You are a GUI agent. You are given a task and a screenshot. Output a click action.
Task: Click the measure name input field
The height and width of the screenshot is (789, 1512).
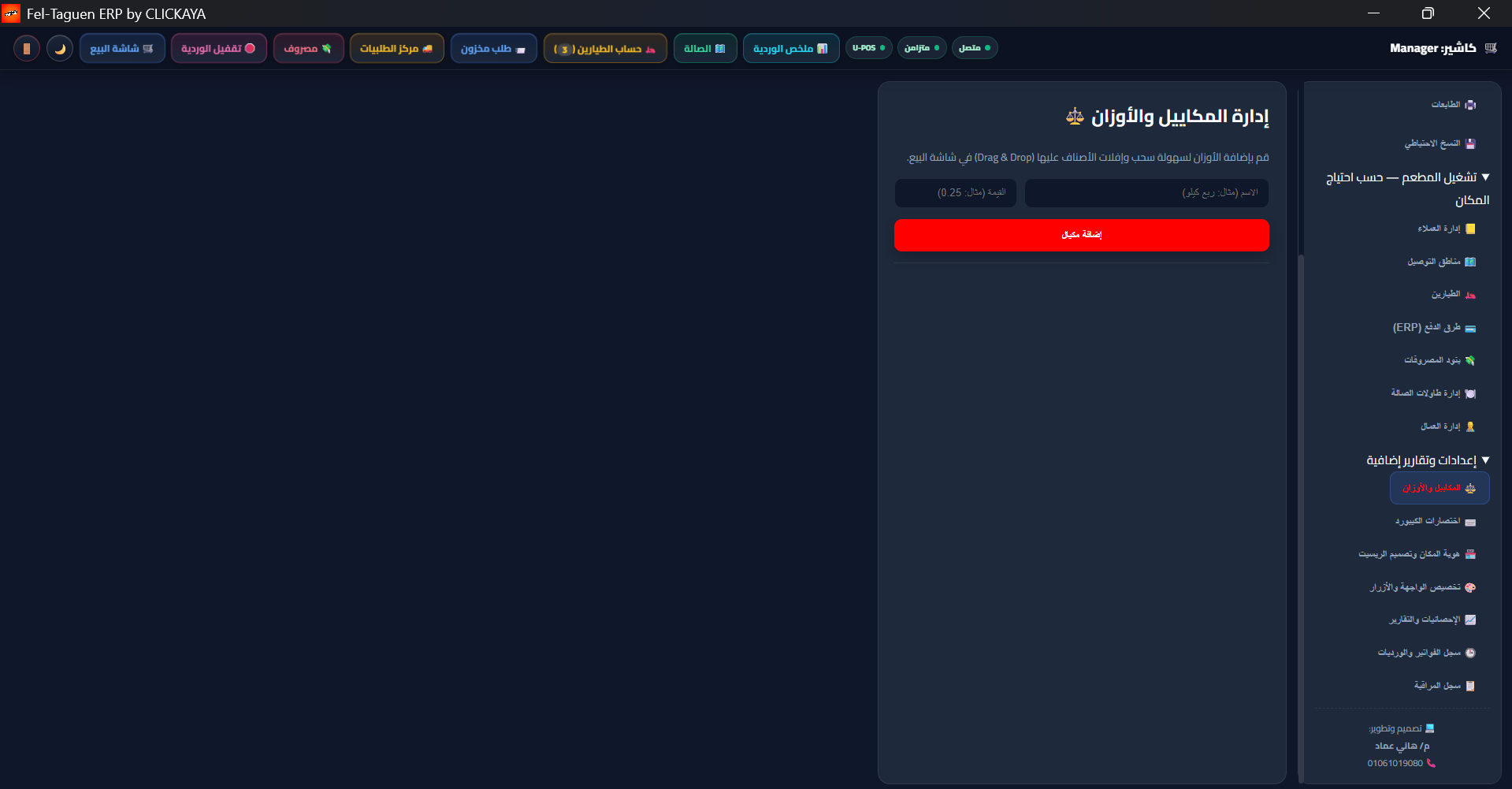pos(1146,193)
